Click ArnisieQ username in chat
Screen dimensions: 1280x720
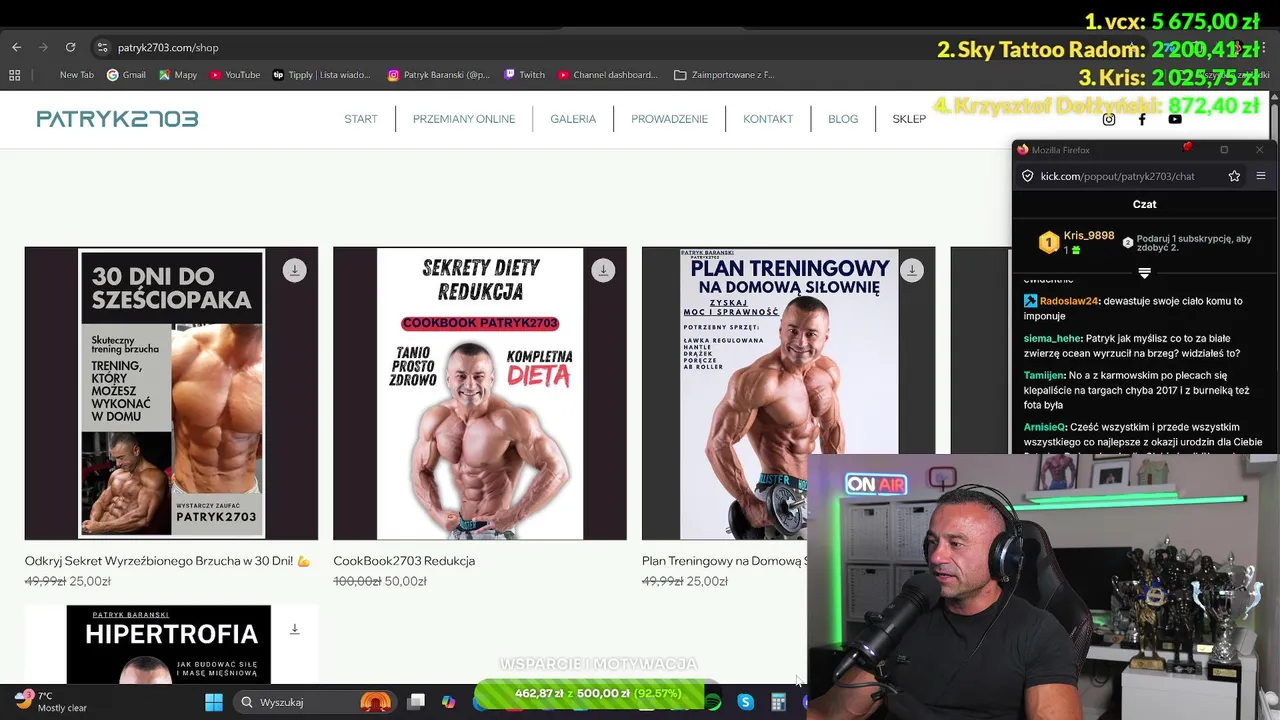coord(1044,427)
